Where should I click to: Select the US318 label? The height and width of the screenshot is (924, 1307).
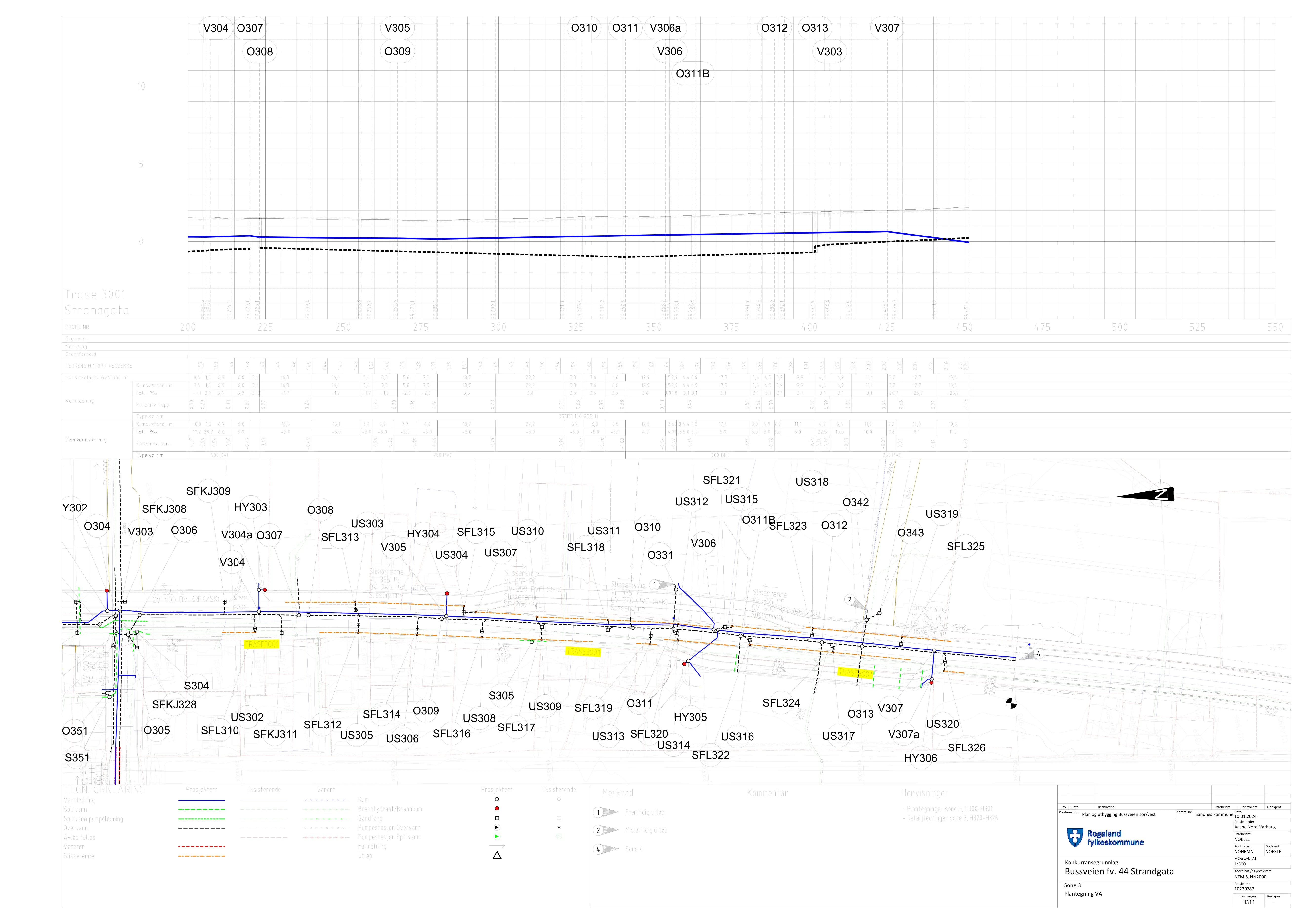[x=812, y=482]
